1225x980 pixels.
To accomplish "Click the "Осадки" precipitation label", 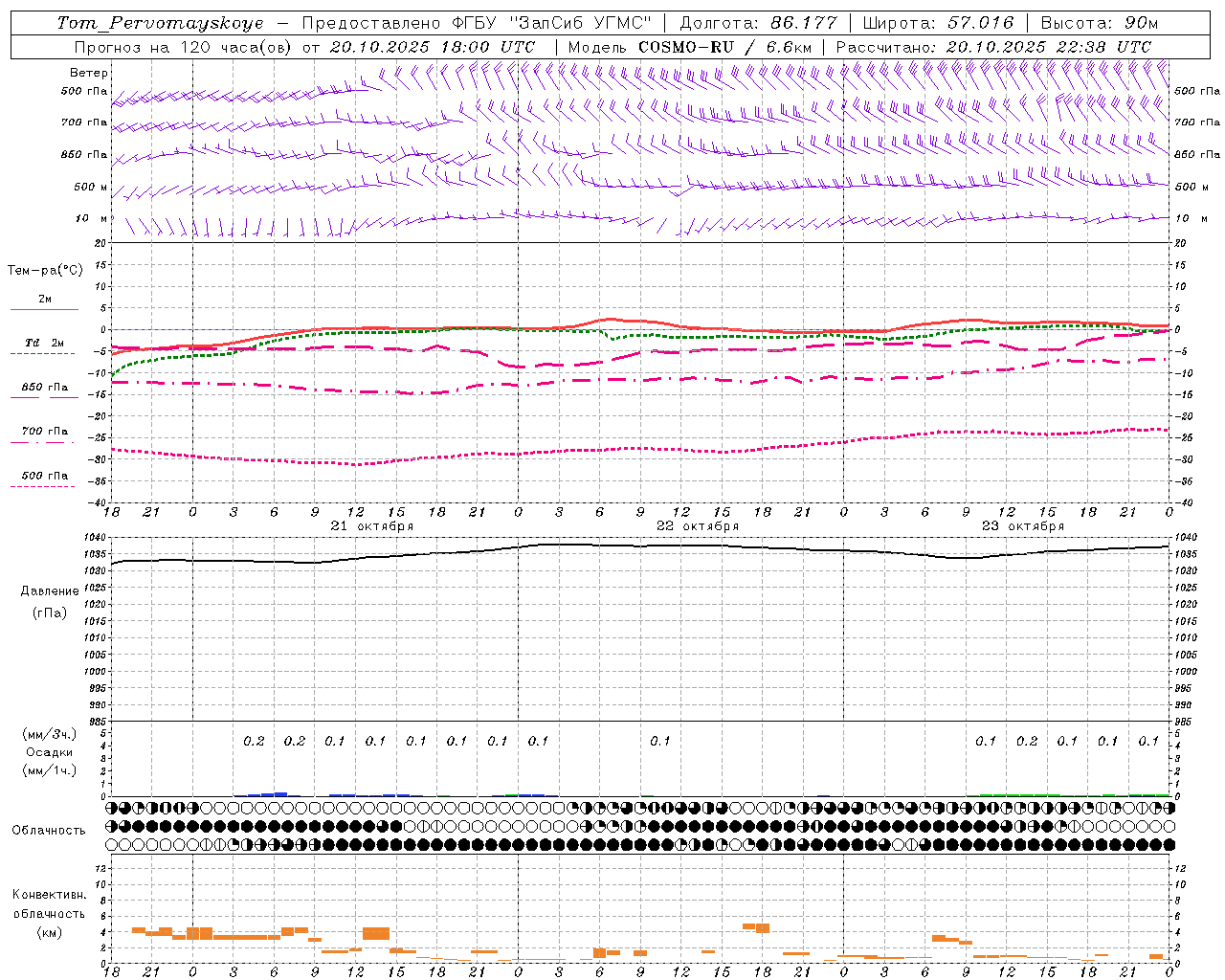I will pos(50,752).
